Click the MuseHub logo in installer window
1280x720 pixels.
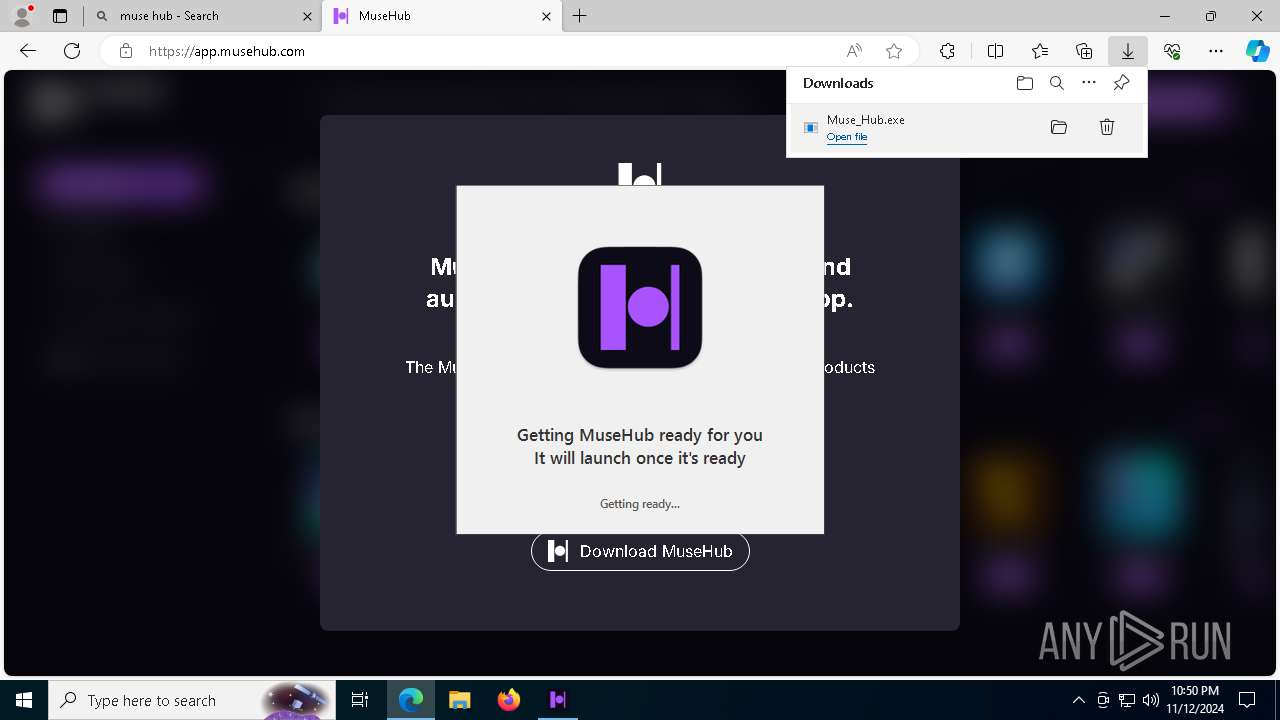coord(640,308)
